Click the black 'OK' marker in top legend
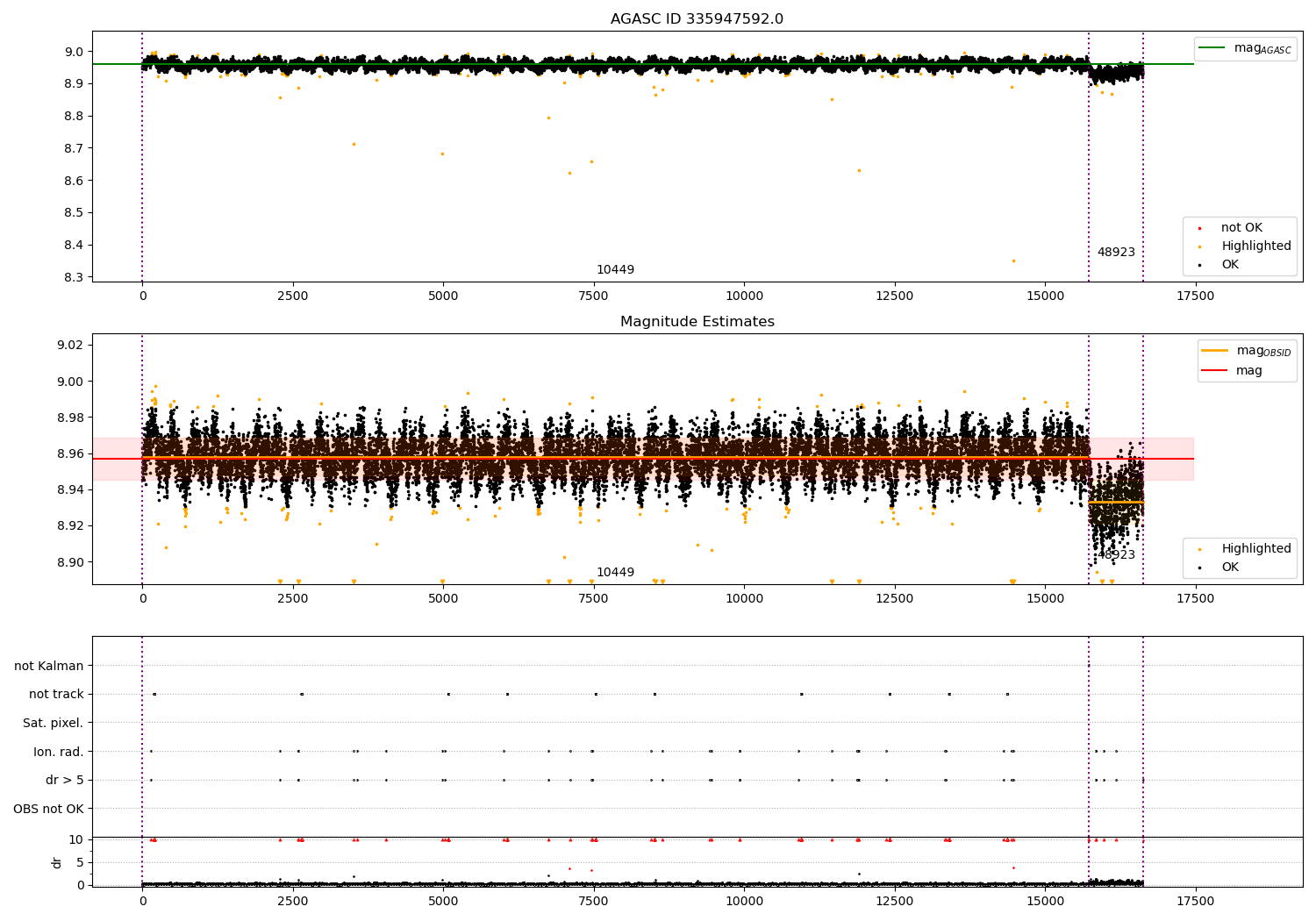The image size is (1316, 921). click(1199, 265)
